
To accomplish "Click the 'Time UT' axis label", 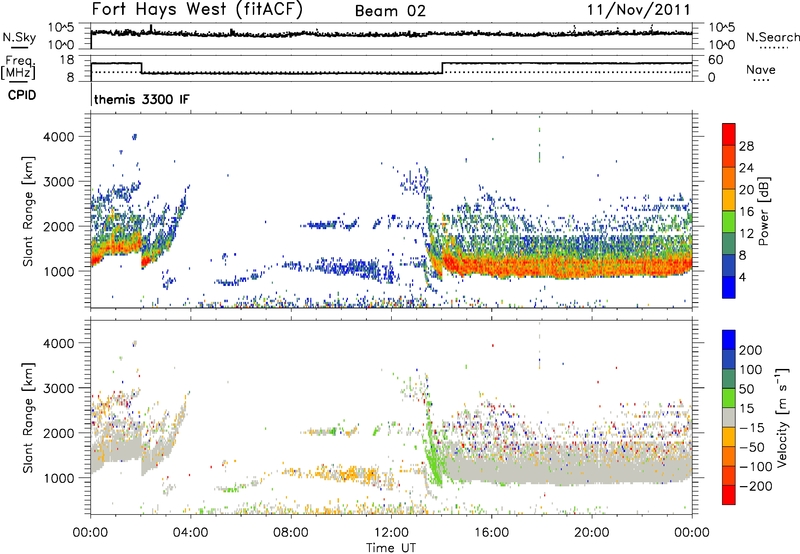I will pyautogui.click(x=391, y=548).
